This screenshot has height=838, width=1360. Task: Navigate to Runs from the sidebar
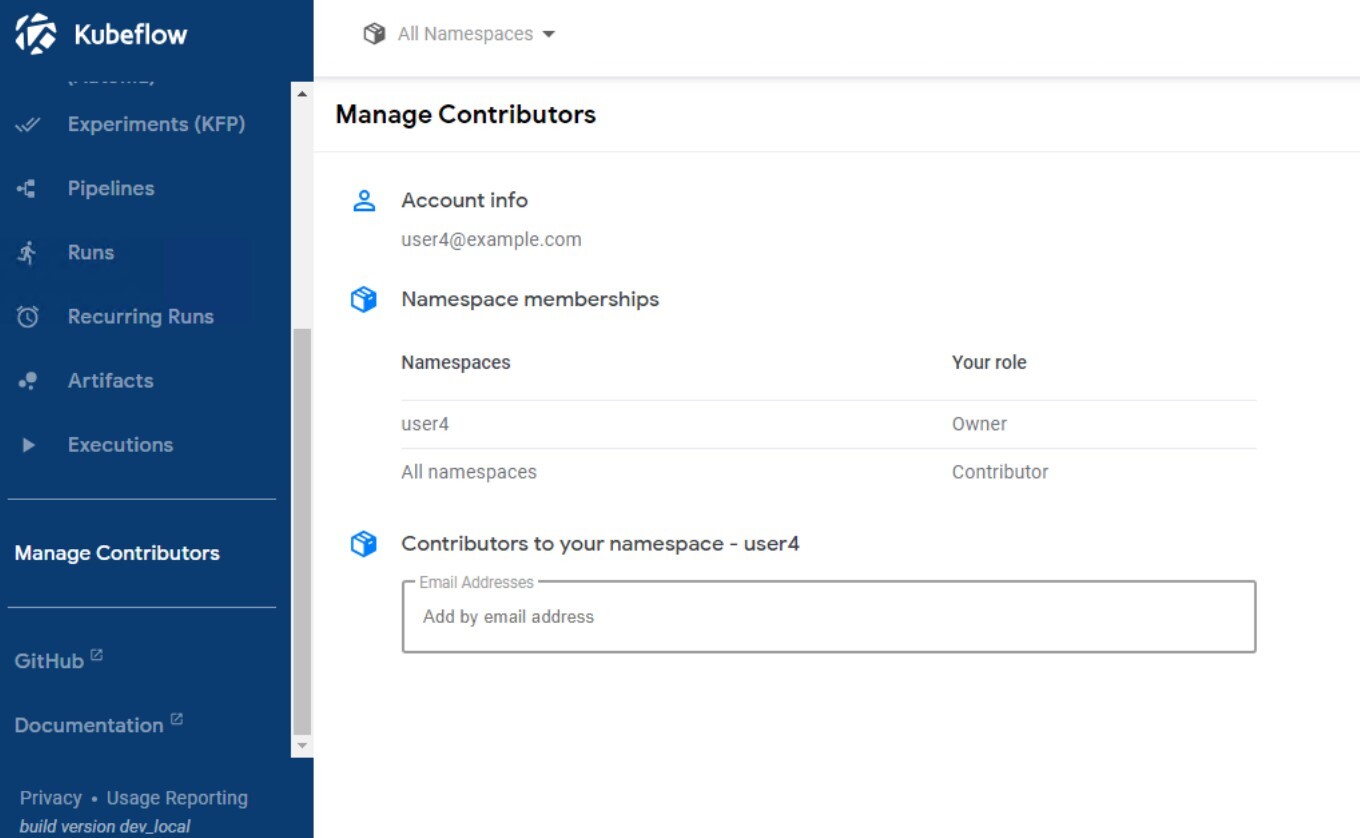90,252
